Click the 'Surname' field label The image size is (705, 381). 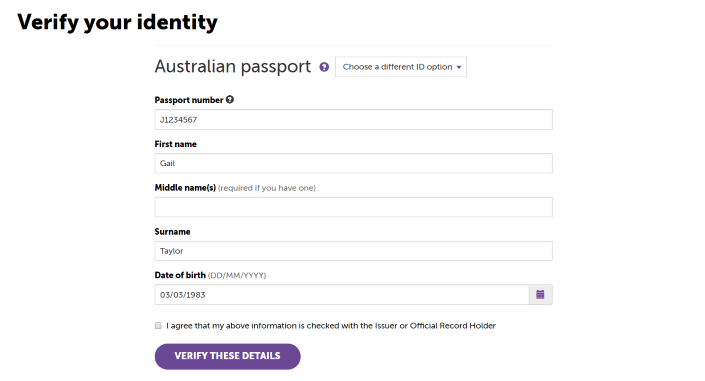(173, 232)
